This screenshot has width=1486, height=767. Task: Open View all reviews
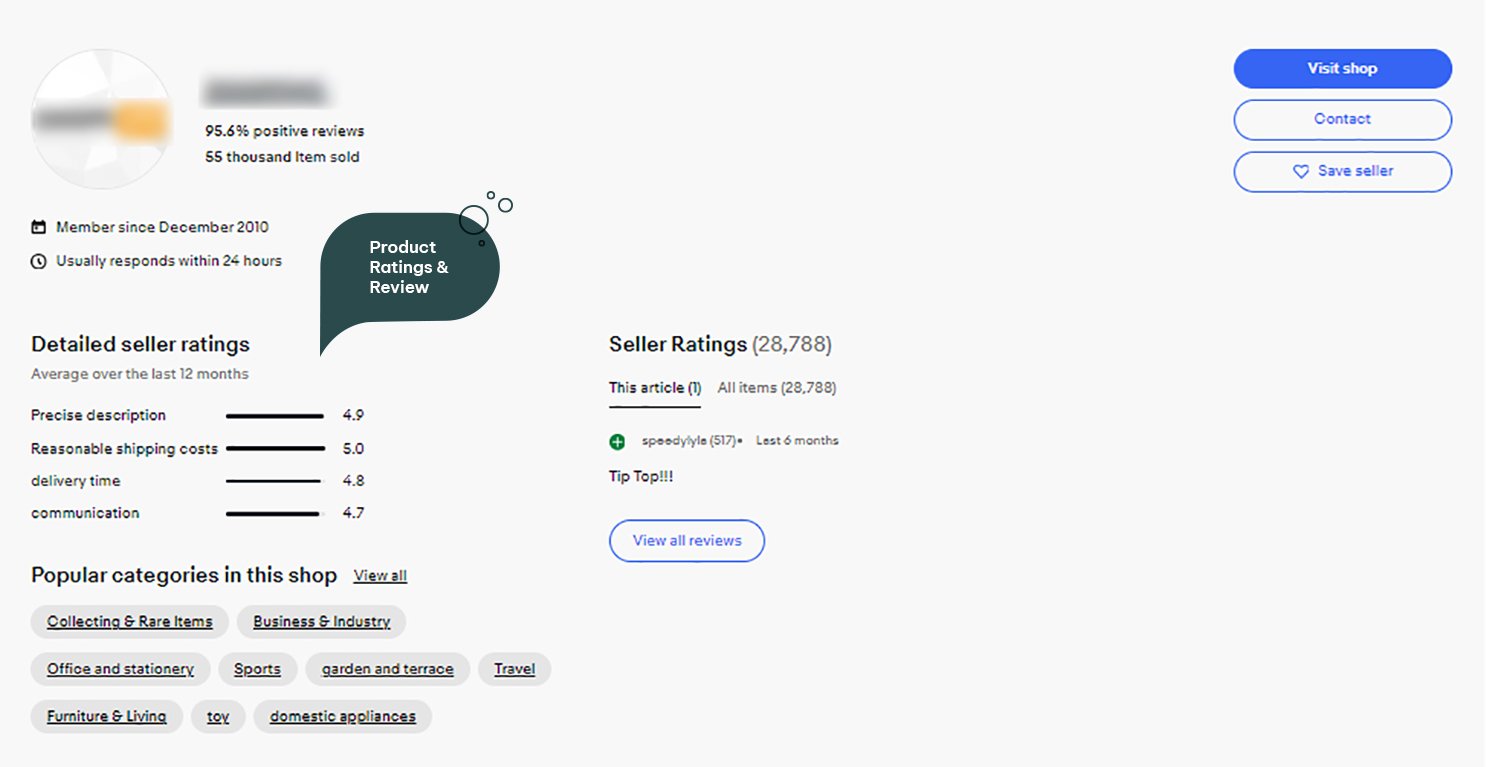point(687,541)
